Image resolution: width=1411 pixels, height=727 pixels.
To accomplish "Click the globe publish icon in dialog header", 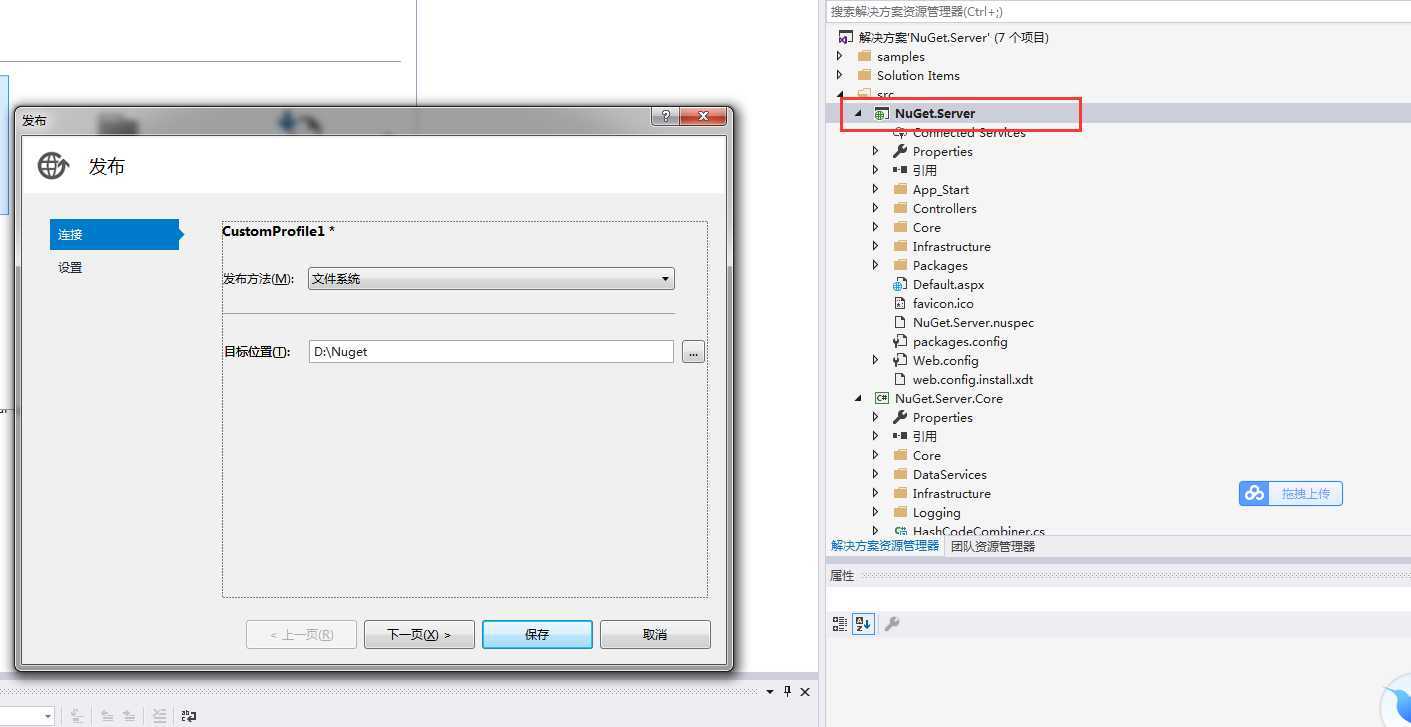I will click(53, 166).
